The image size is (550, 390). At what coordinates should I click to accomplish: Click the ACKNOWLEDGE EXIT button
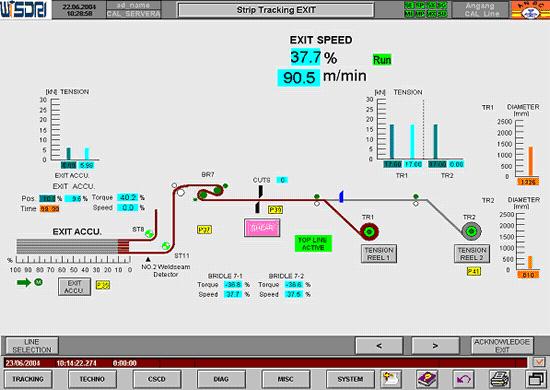pos(502,346)
